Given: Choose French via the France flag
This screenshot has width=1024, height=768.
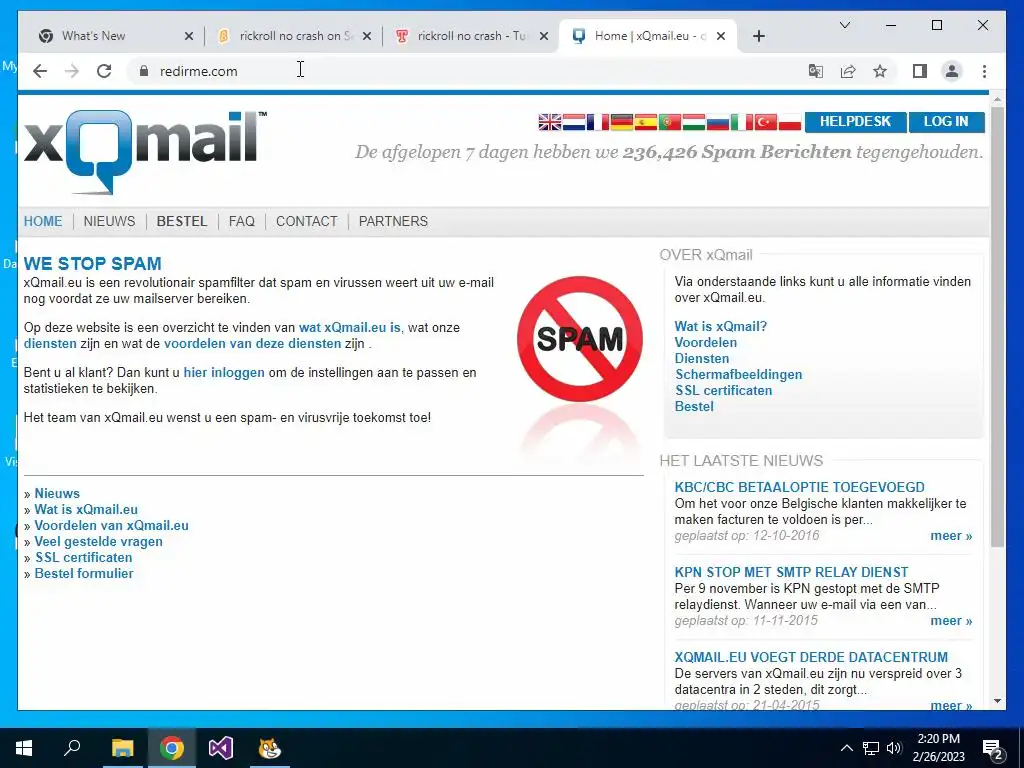Looking at the screenshot, I should point(598,122).
